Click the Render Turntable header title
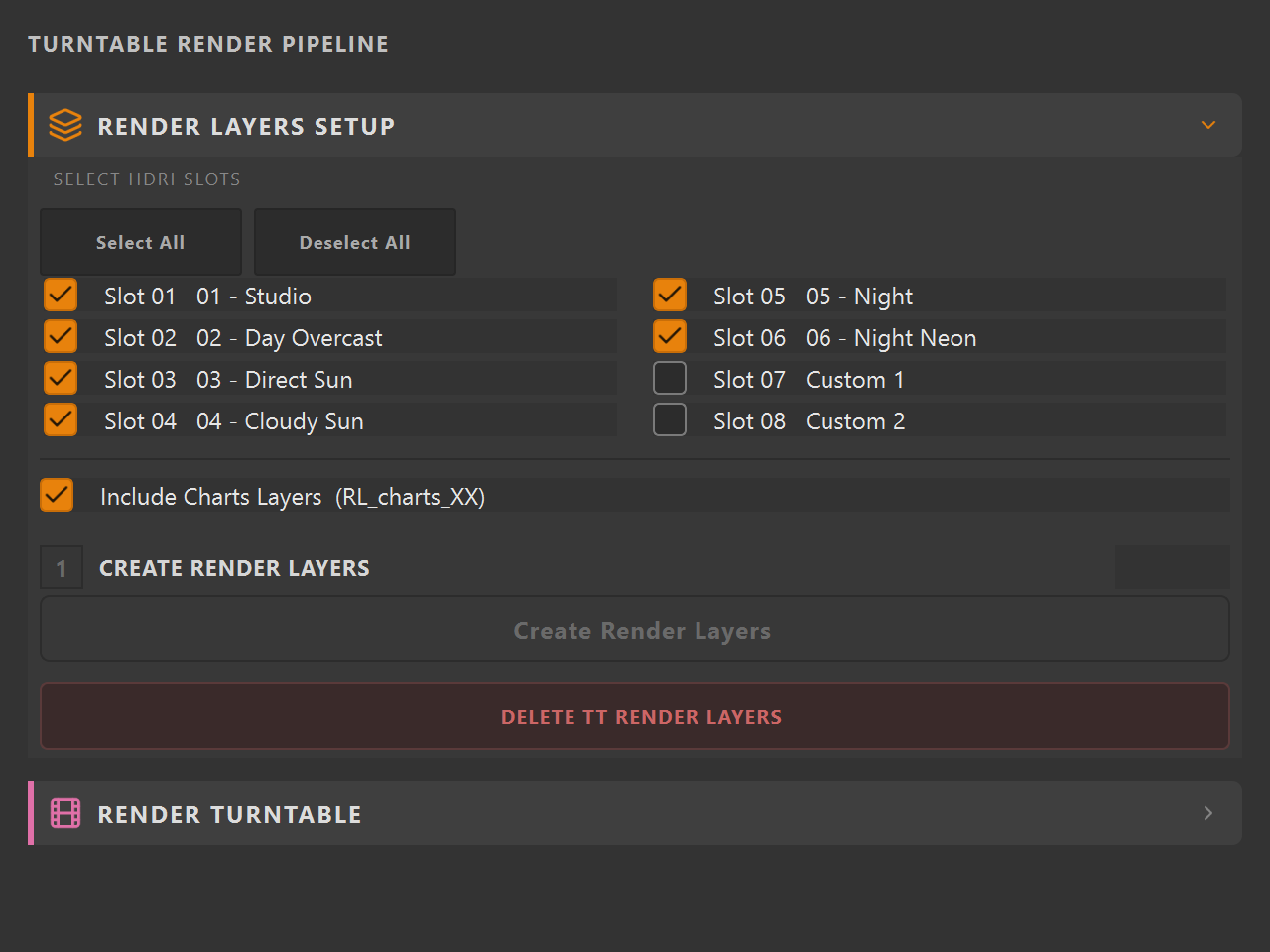 [229, 814]
